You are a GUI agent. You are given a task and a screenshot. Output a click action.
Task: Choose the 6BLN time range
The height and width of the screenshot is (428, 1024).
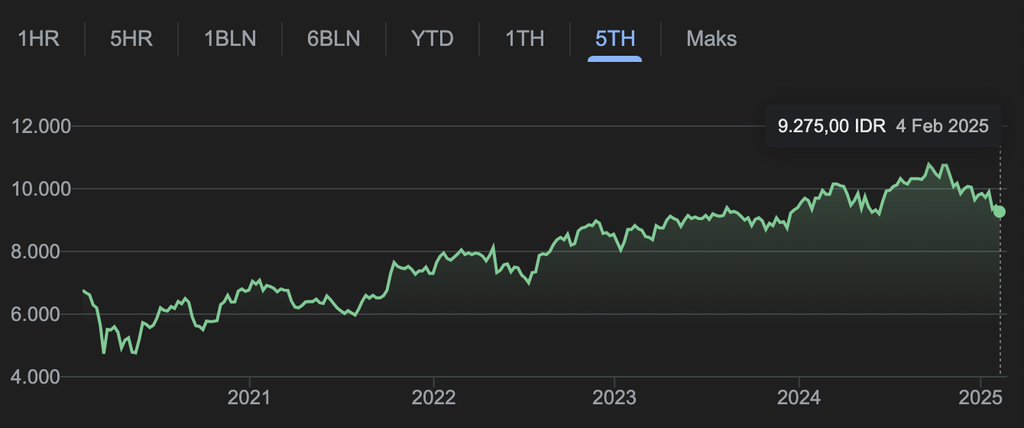[x=333, y=39]
